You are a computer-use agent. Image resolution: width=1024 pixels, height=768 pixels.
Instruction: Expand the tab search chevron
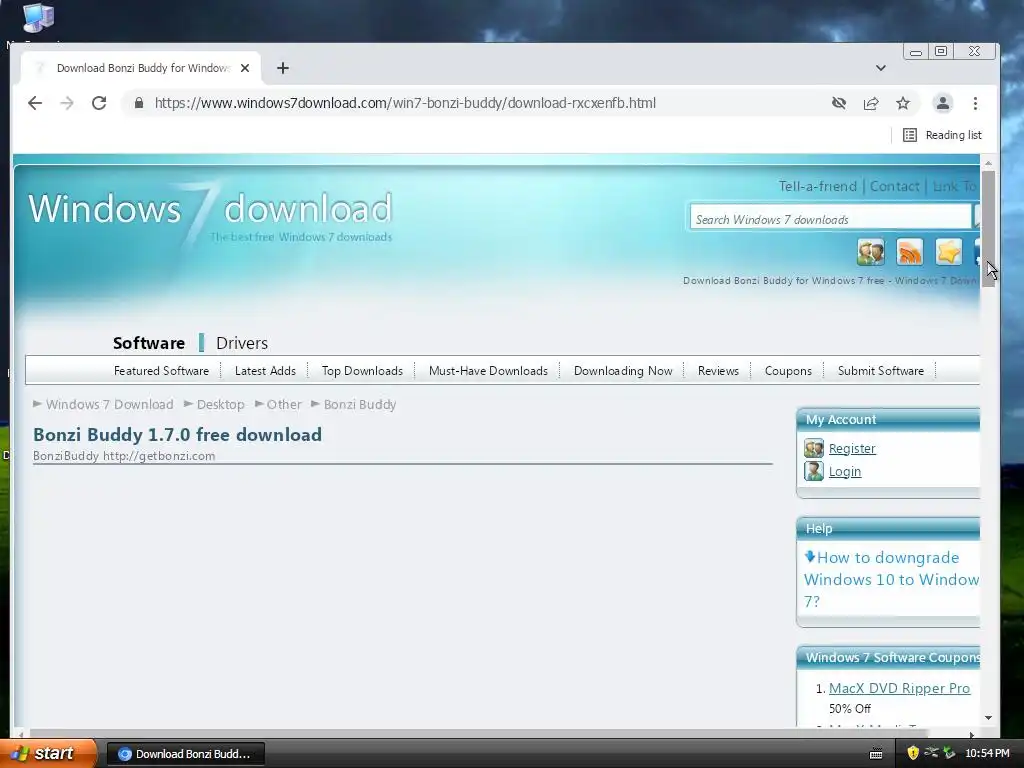[880, 68]
